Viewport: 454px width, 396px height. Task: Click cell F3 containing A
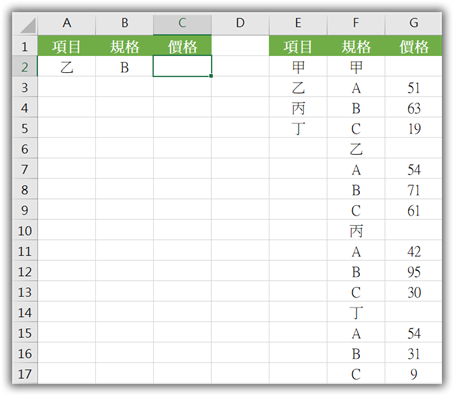tap(356, 87)
